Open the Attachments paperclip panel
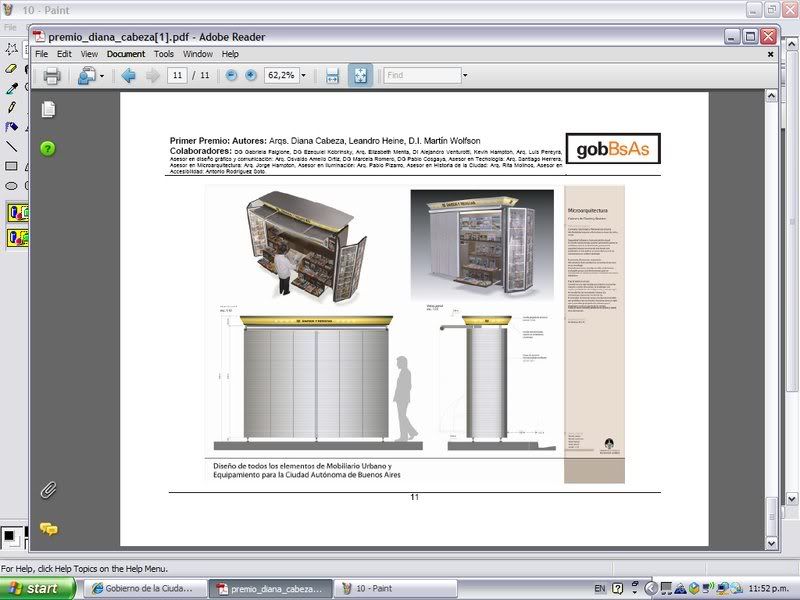800x600 pixels. click(47, 490)
